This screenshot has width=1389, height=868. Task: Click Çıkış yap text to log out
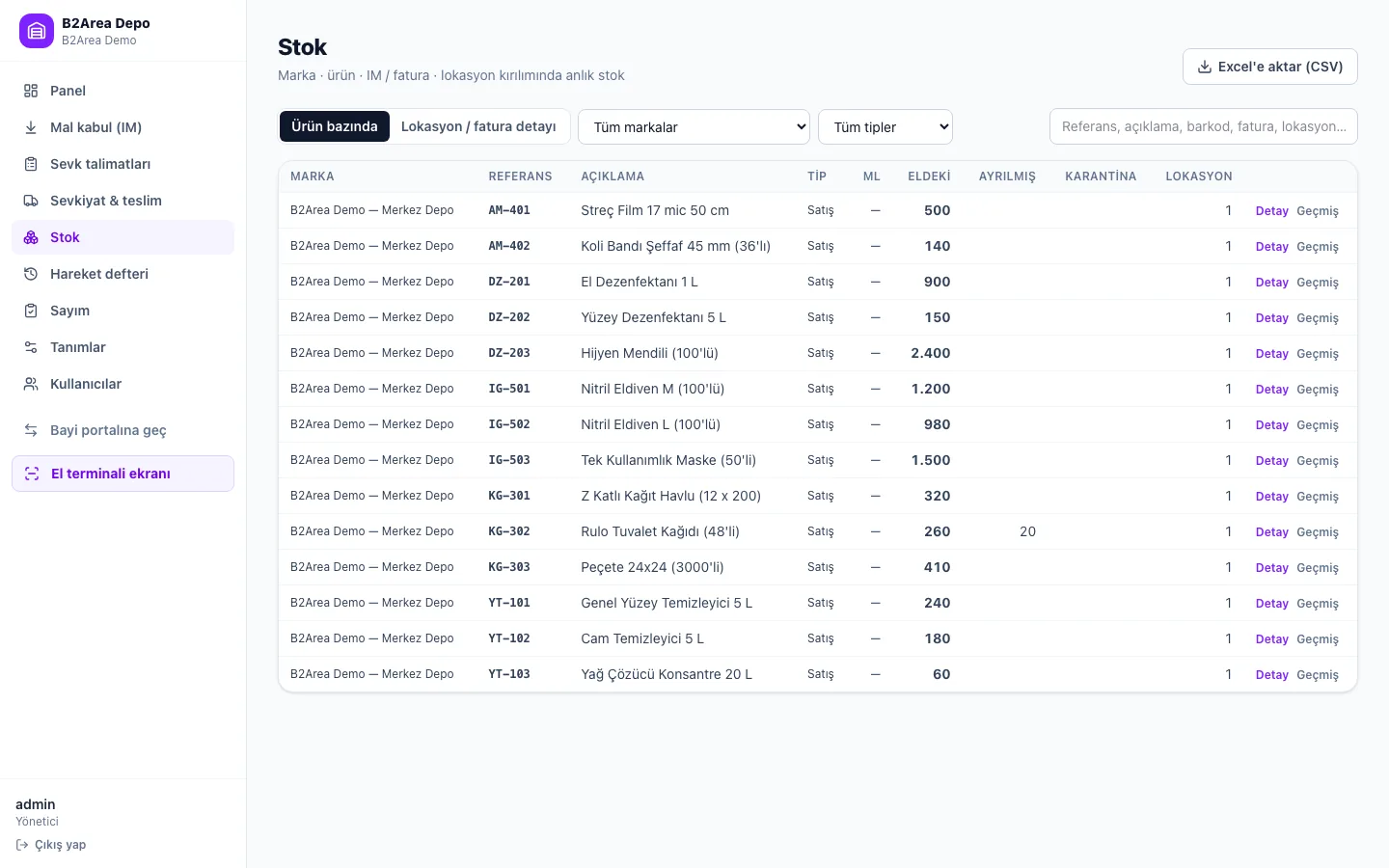coord(61,845)
